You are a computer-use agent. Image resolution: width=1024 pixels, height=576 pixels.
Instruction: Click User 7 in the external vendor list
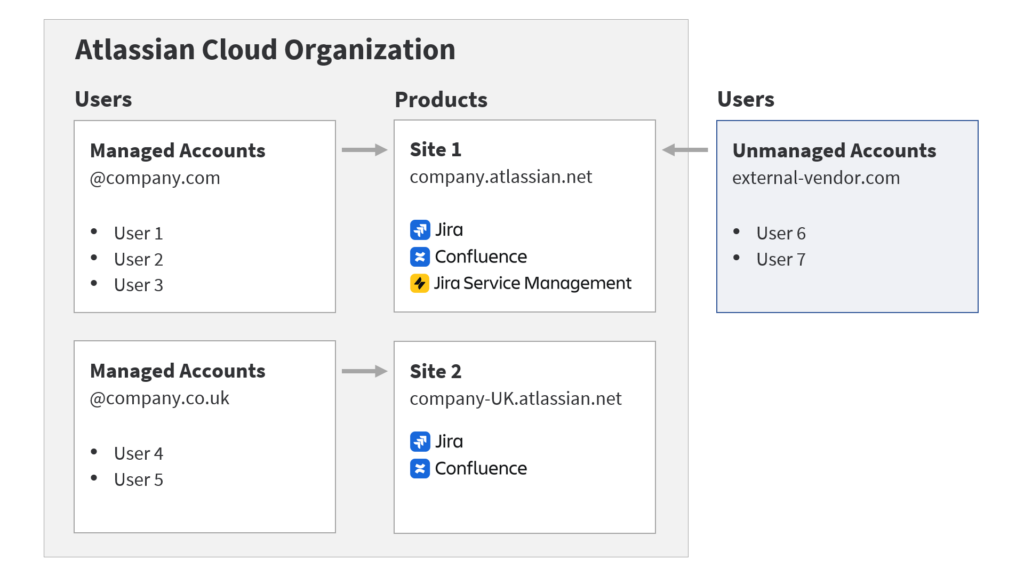click(x=780, y=259)
